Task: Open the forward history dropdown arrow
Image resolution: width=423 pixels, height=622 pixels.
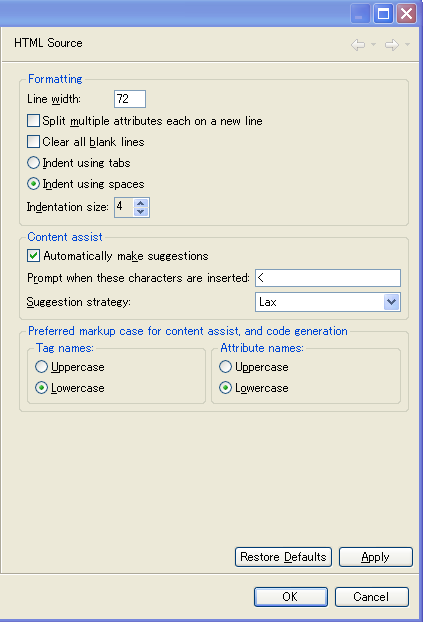Action: pyautogui.click(x=408, y=44)
